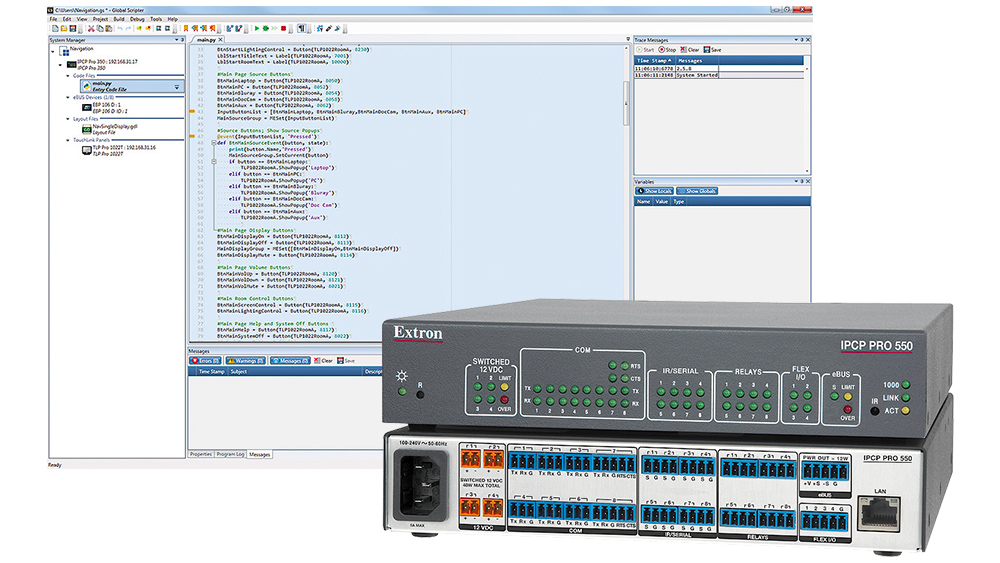
Task: Click Save in Trace Messages
Action: tap(712, 49)
